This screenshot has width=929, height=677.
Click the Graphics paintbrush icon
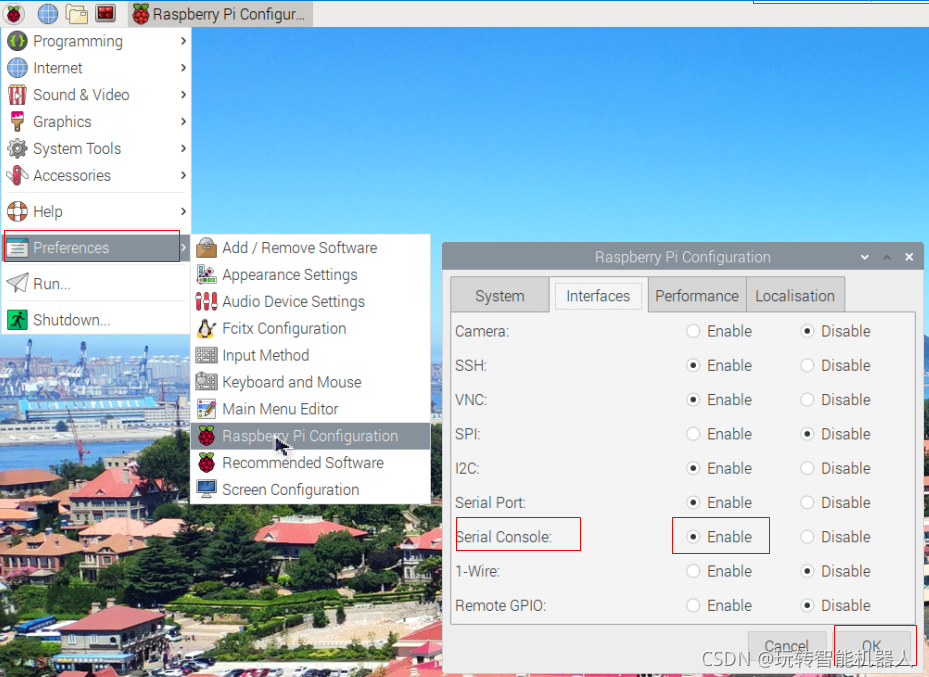click(17, 121)
